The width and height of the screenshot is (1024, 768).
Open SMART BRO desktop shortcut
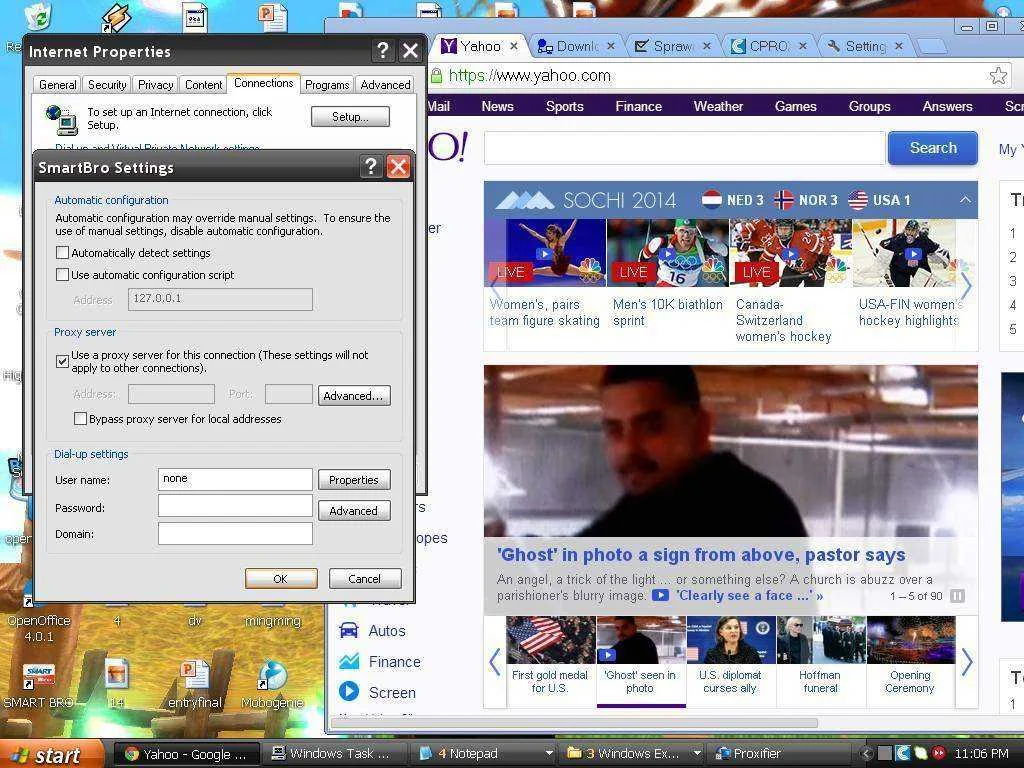pos(39,686)
